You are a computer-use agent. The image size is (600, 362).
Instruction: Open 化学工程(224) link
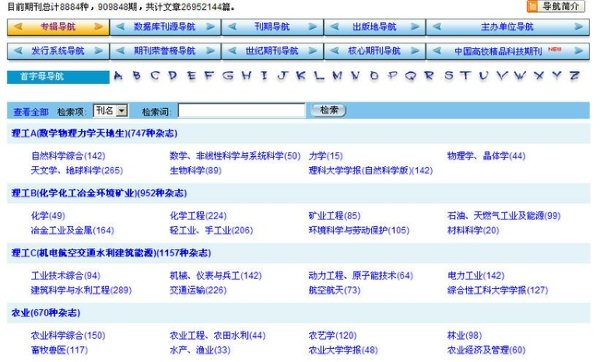198,215
